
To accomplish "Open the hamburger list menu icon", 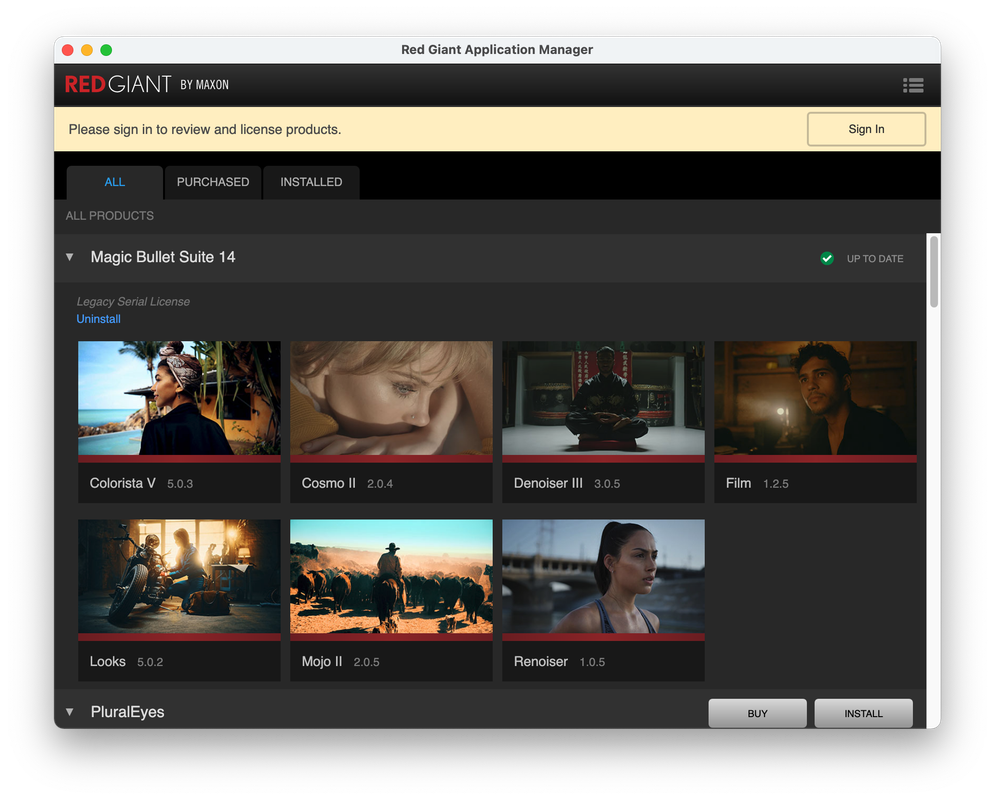I will (x=913, y=85).
